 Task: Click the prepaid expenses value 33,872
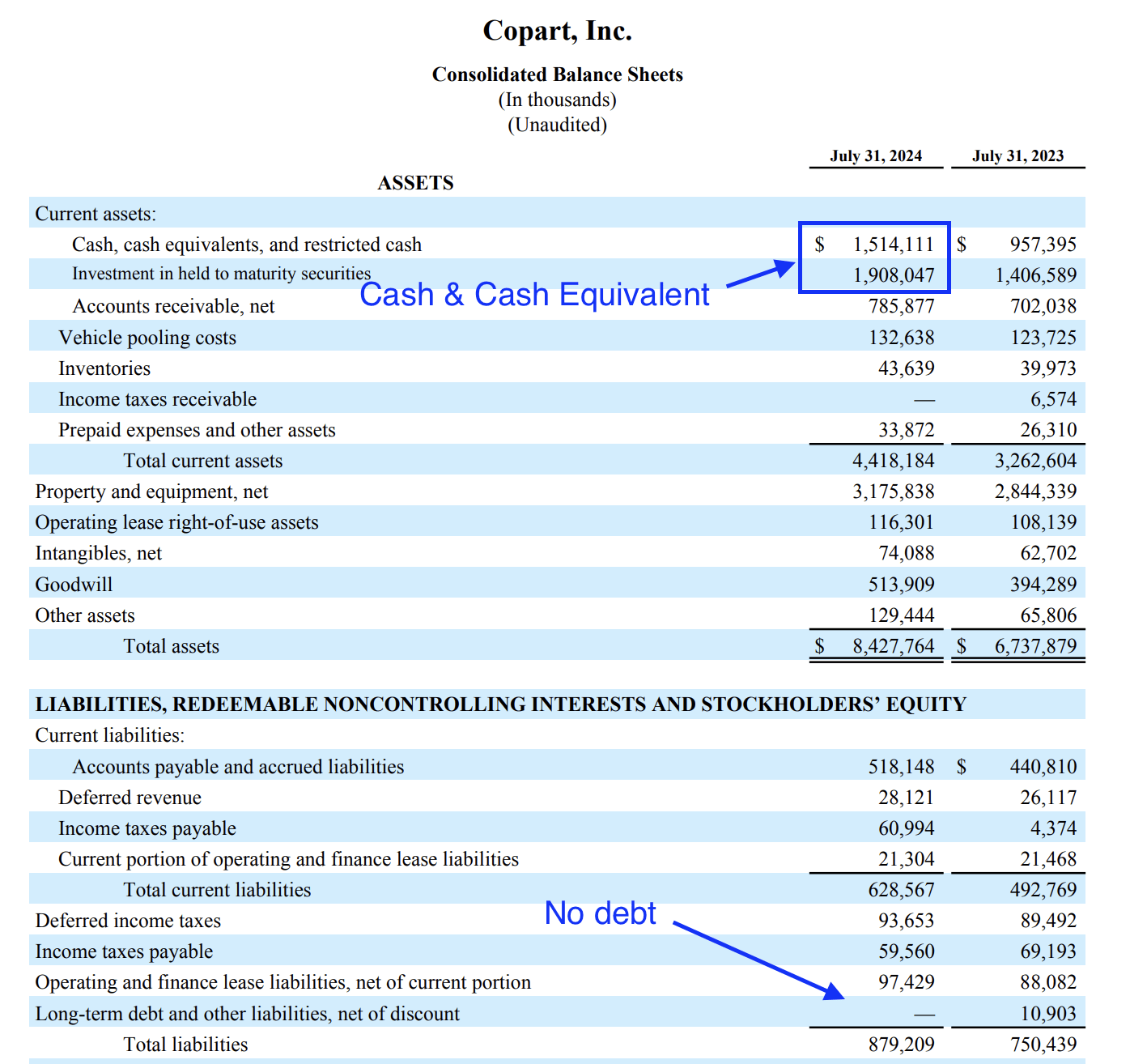[907, 430]
